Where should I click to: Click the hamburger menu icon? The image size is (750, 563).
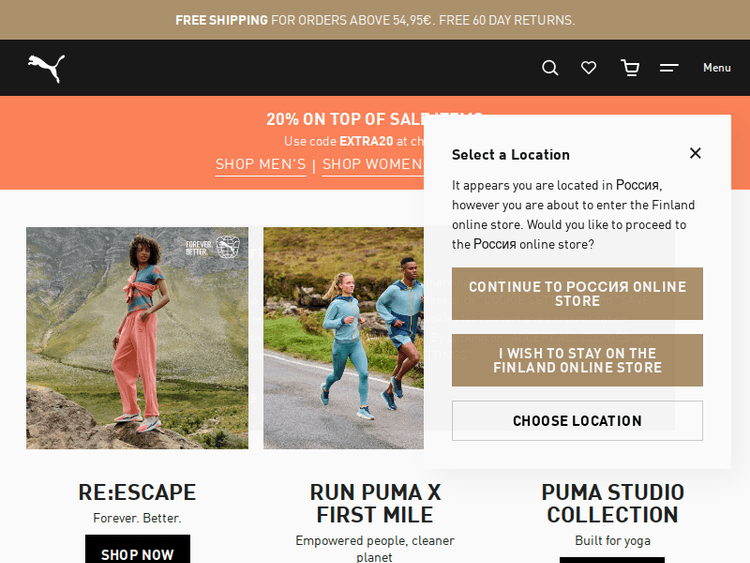pos(669,68)
